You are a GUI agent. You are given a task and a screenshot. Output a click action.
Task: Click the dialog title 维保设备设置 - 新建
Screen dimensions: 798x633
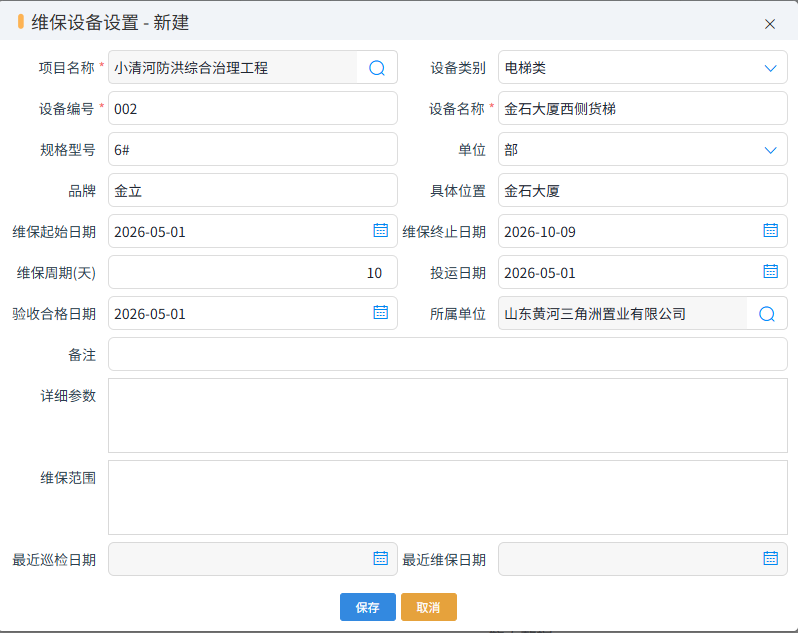(110, 23)
